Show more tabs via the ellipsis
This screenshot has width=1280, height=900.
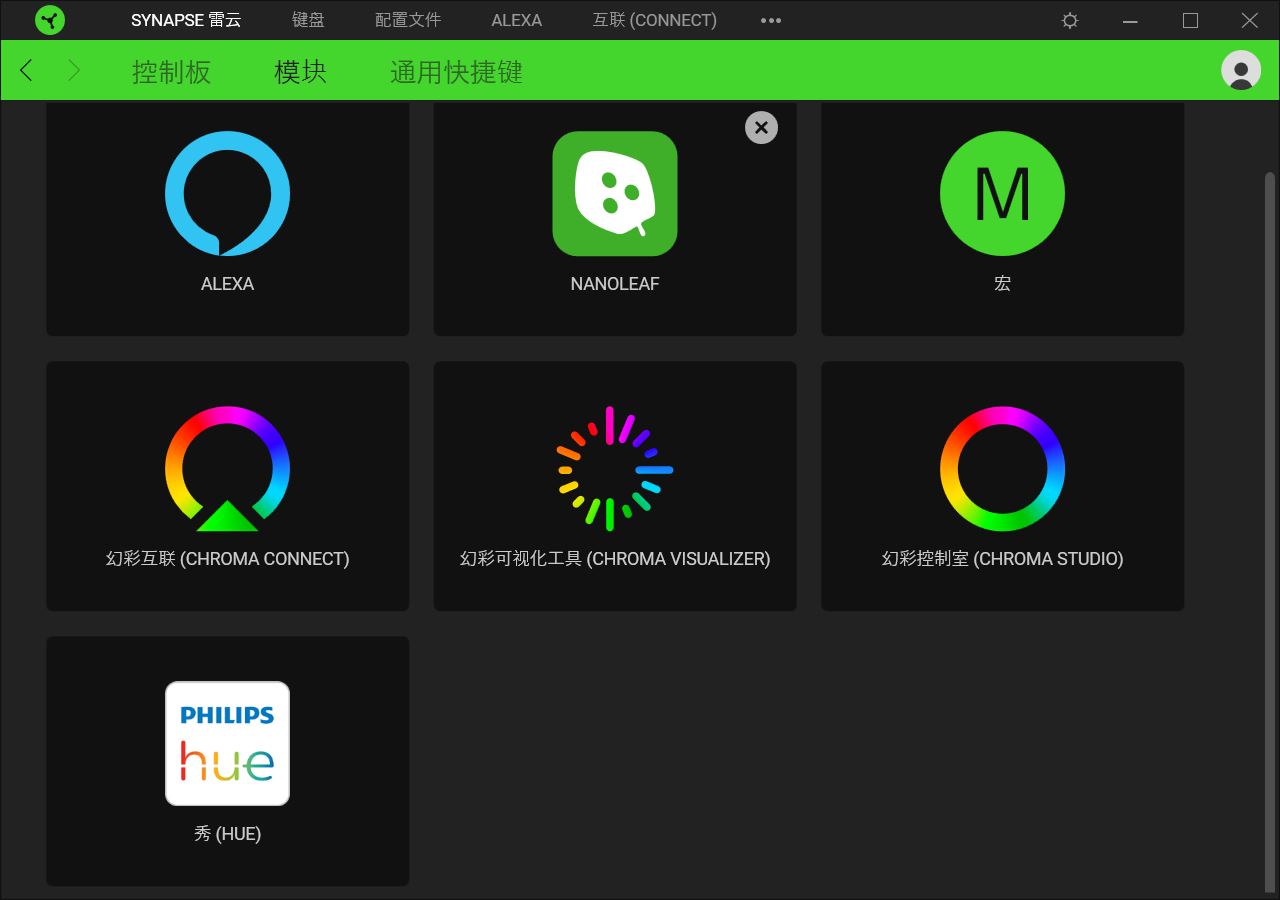[771, 20]
